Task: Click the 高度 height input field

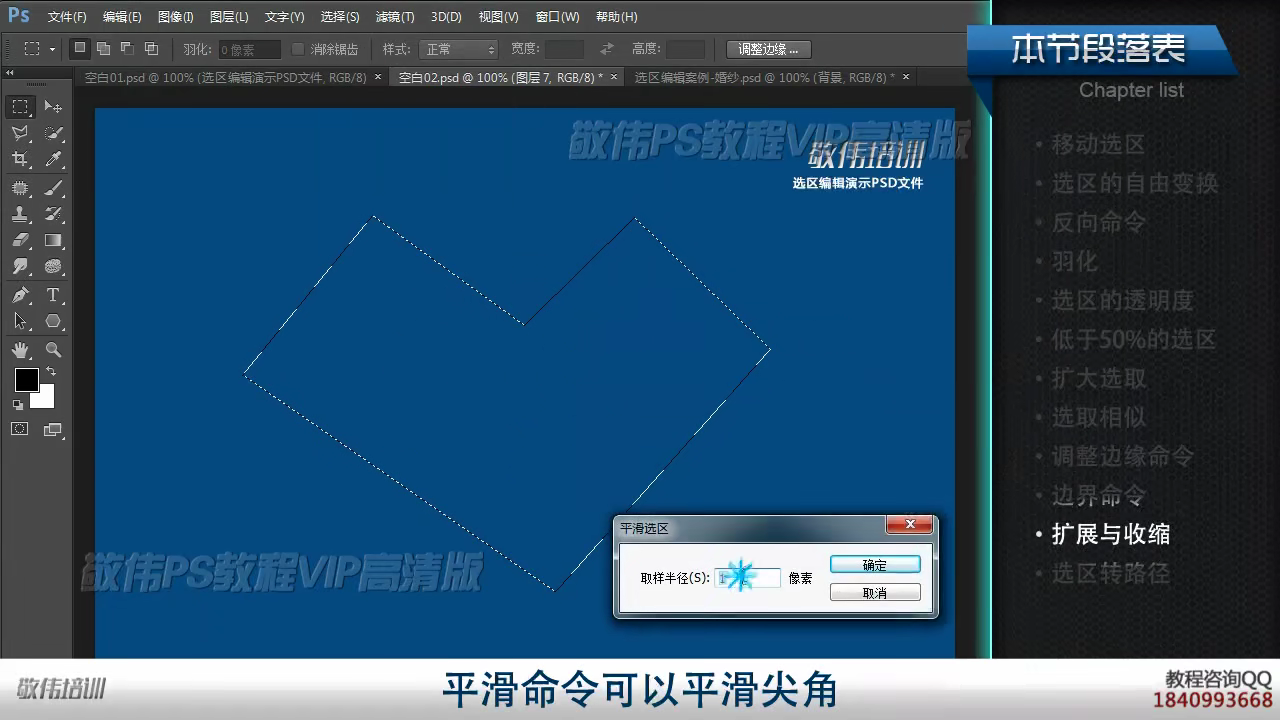Action: [x=685, y=49]
